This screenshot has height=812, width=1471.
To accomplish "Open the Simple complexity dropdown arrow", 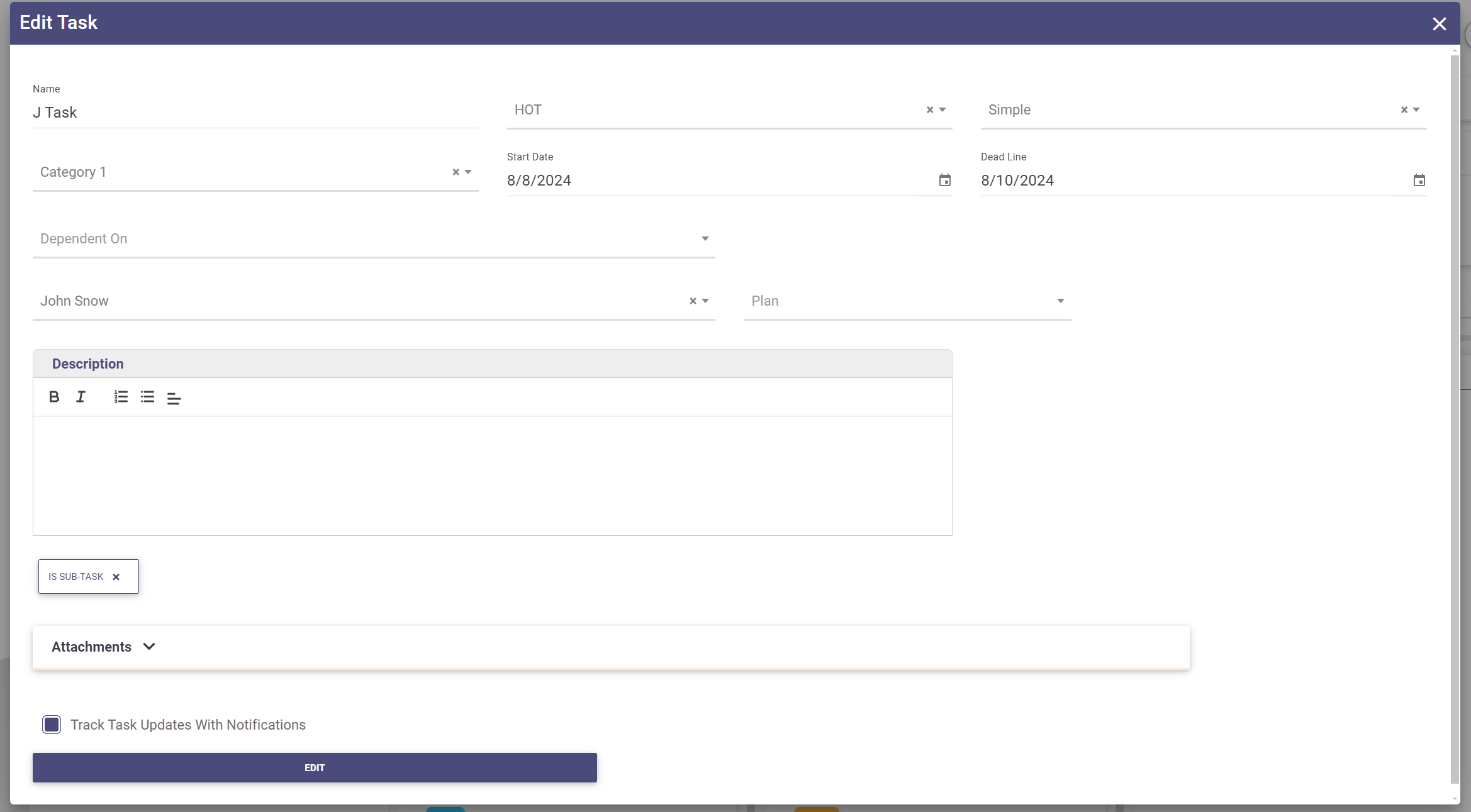I will tap(1416, 110).
